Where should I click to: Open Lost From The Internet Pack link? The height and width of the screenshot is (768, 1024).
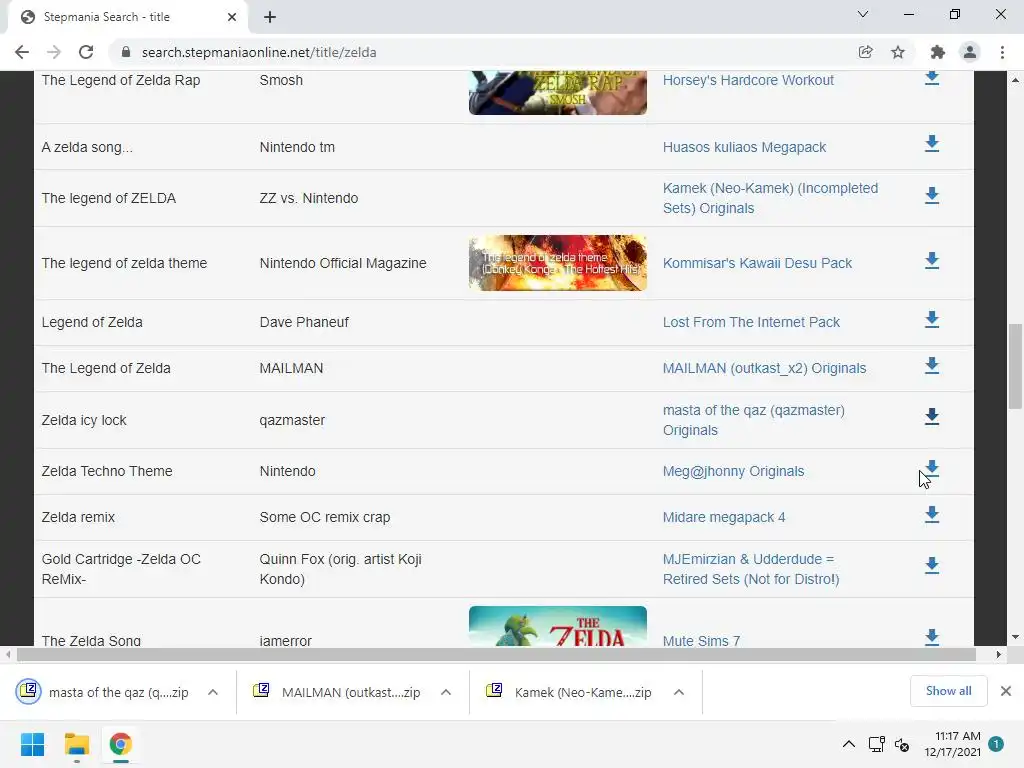[751, 322]
